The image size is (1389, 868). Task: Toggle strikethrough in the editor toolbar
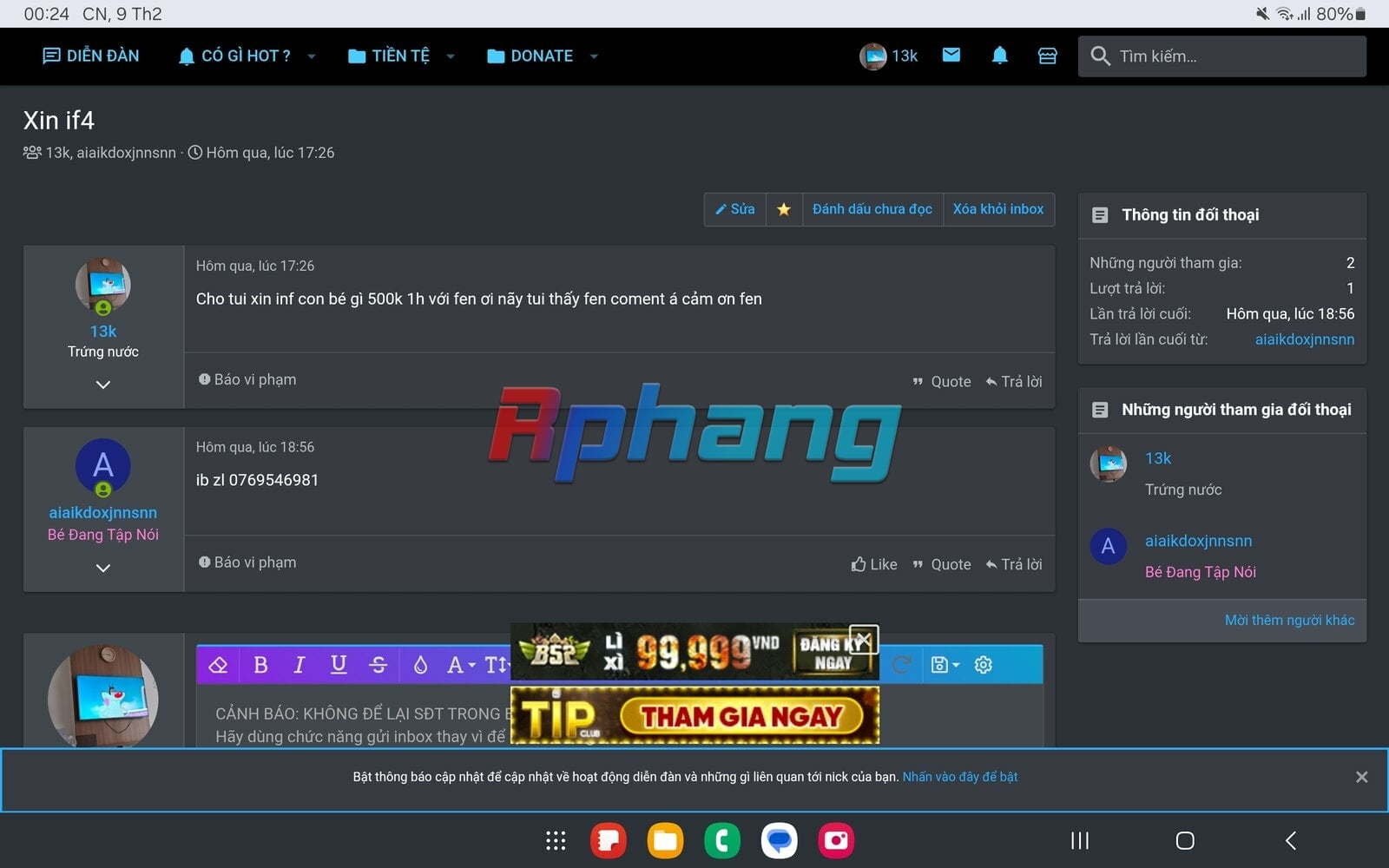pyautogui.click(x=379, y=665)
